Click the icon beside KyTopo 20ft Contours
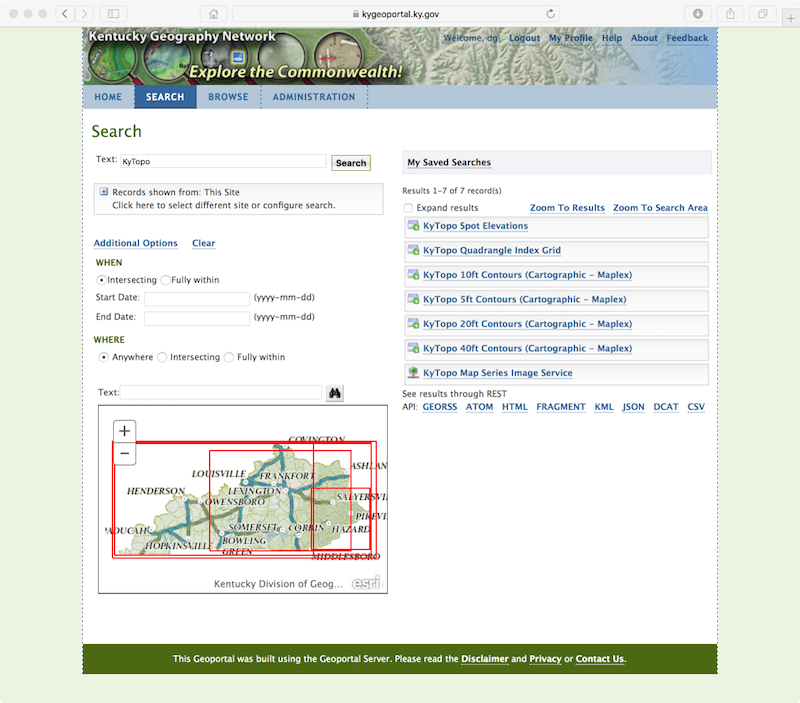This screenshot has height=703, width=800. point(413,323)
